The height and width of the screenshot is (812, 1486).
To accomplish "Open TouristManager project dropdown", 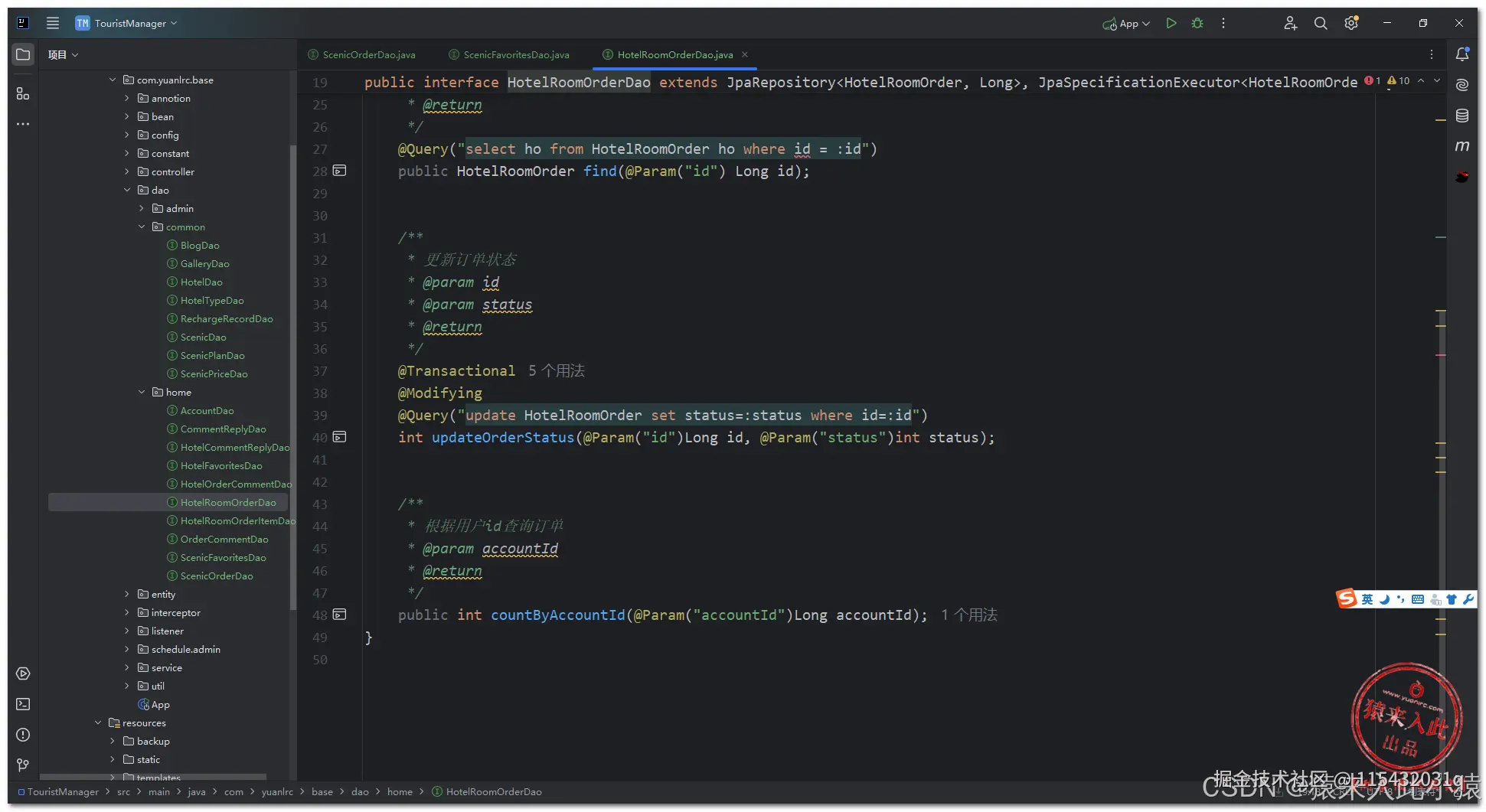I will pyautogui.click(x=126, y=23).
